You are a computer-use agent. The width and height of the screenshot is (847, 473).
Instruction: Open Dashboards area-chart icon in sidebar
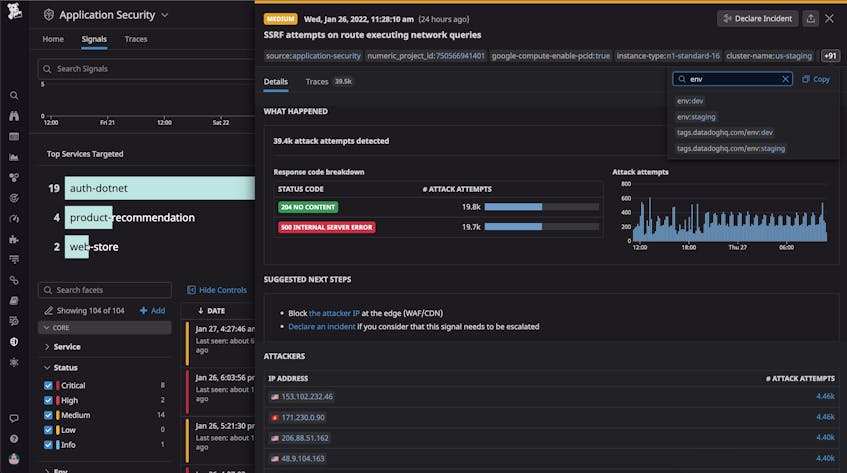pos(14,157)
